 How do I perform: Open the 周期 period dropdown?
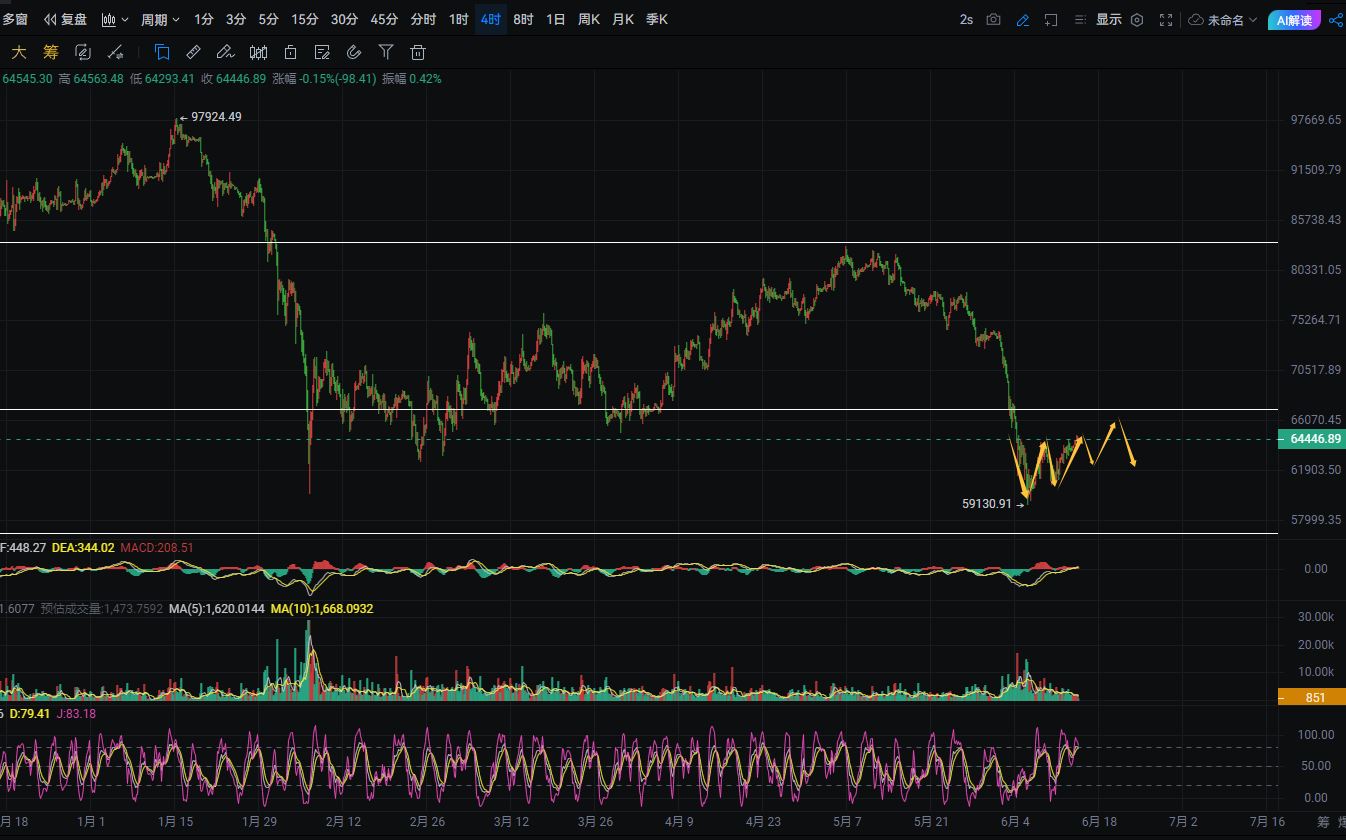(x=160, y=19)
